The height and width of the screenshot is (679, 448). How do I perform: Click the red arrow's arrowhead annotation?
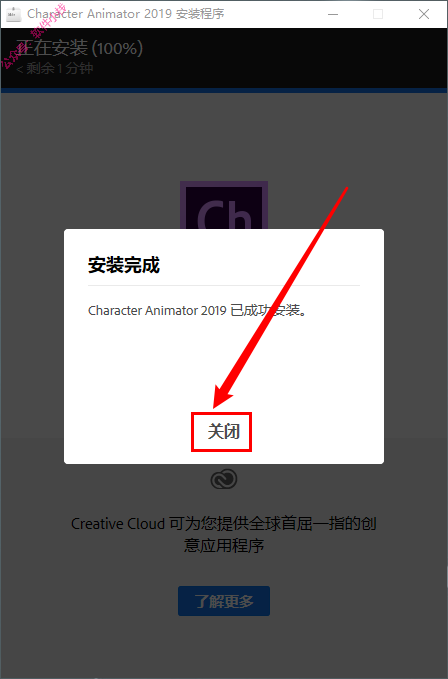[x=222, y=394]
